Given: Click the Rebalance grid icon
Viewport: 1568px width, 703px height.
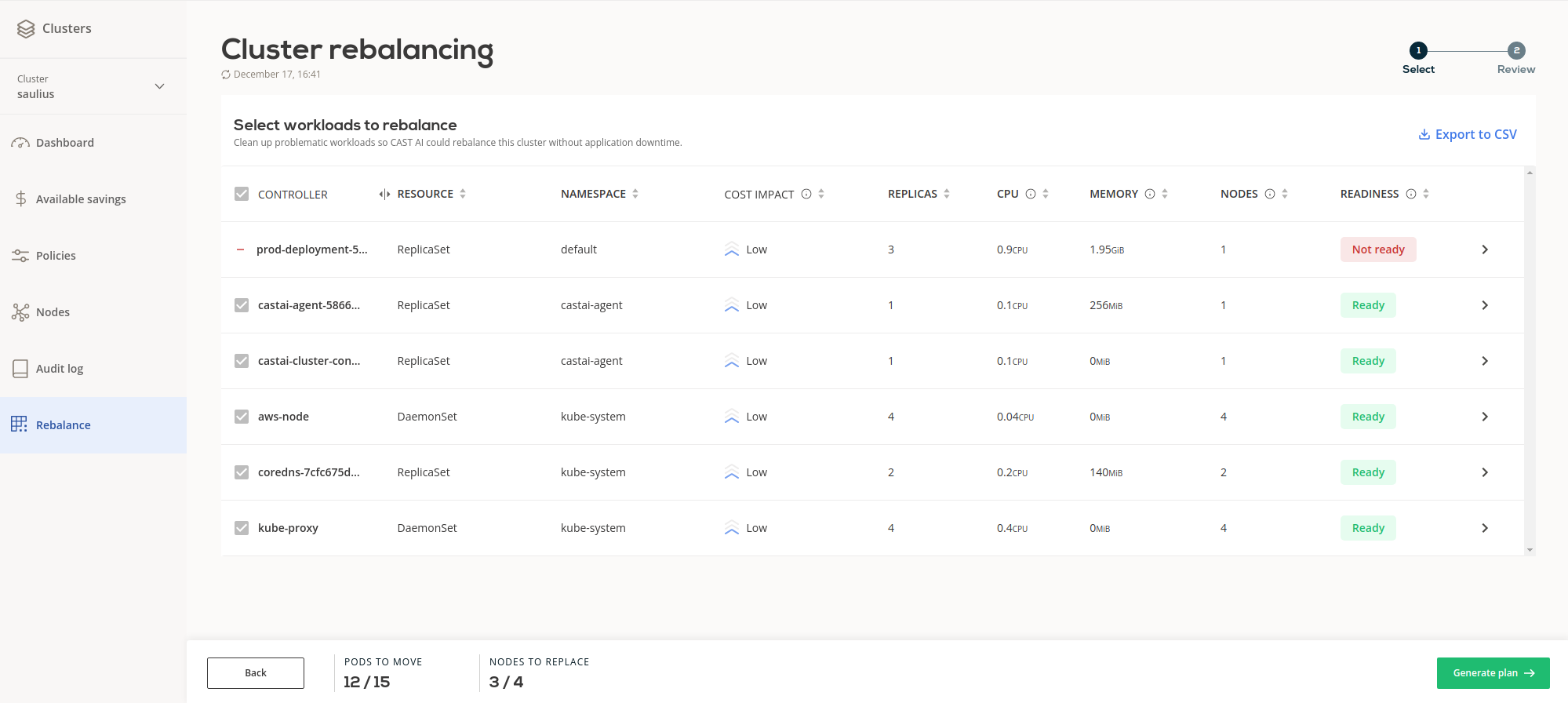Looking at the screenshot, I should pyautogui.click(x=19, y=424).
